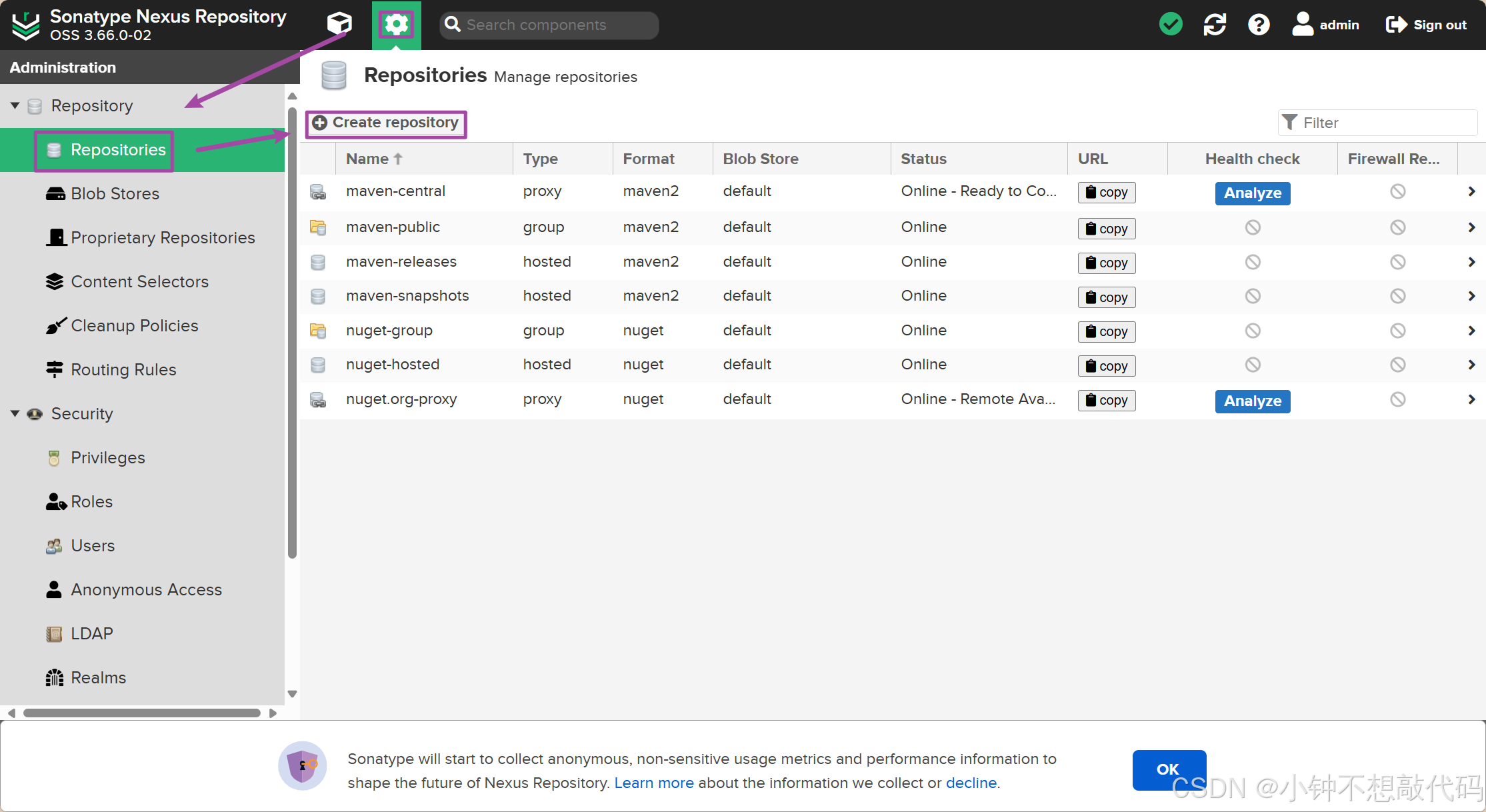Click maven-public health check disabled icon
The height and width of the screenshot is (812, 1486).
[x=1253, y=228]
